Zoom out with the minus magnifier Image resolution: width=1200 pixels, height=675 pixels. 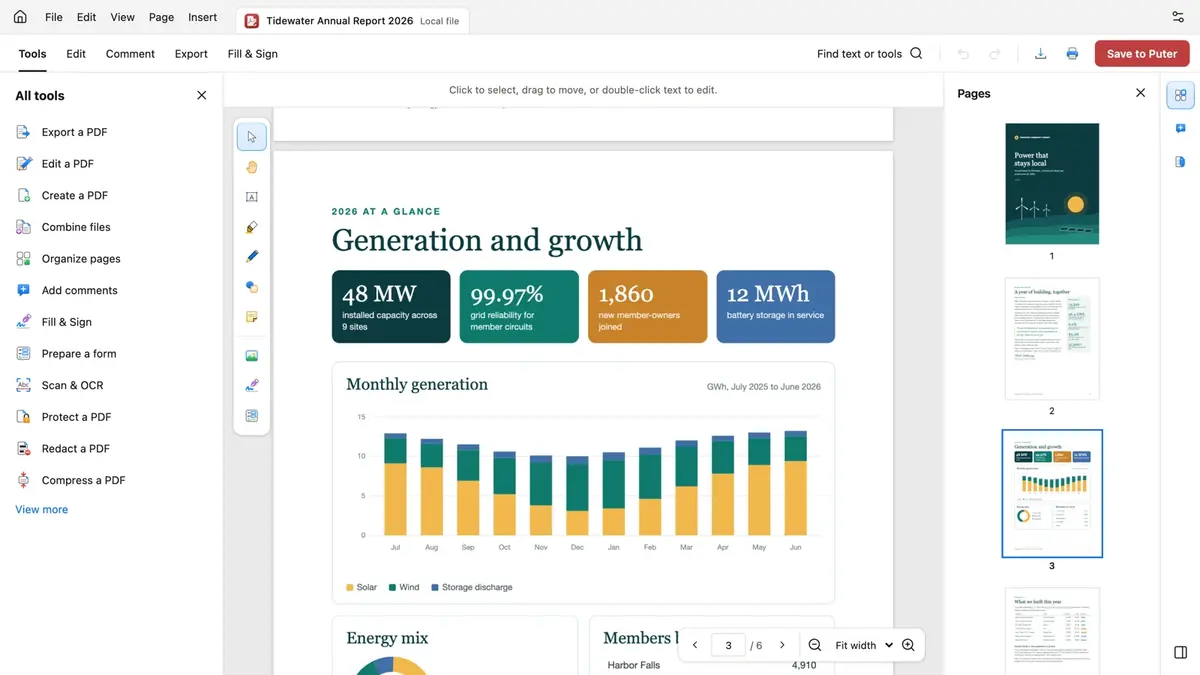(815, 645)
